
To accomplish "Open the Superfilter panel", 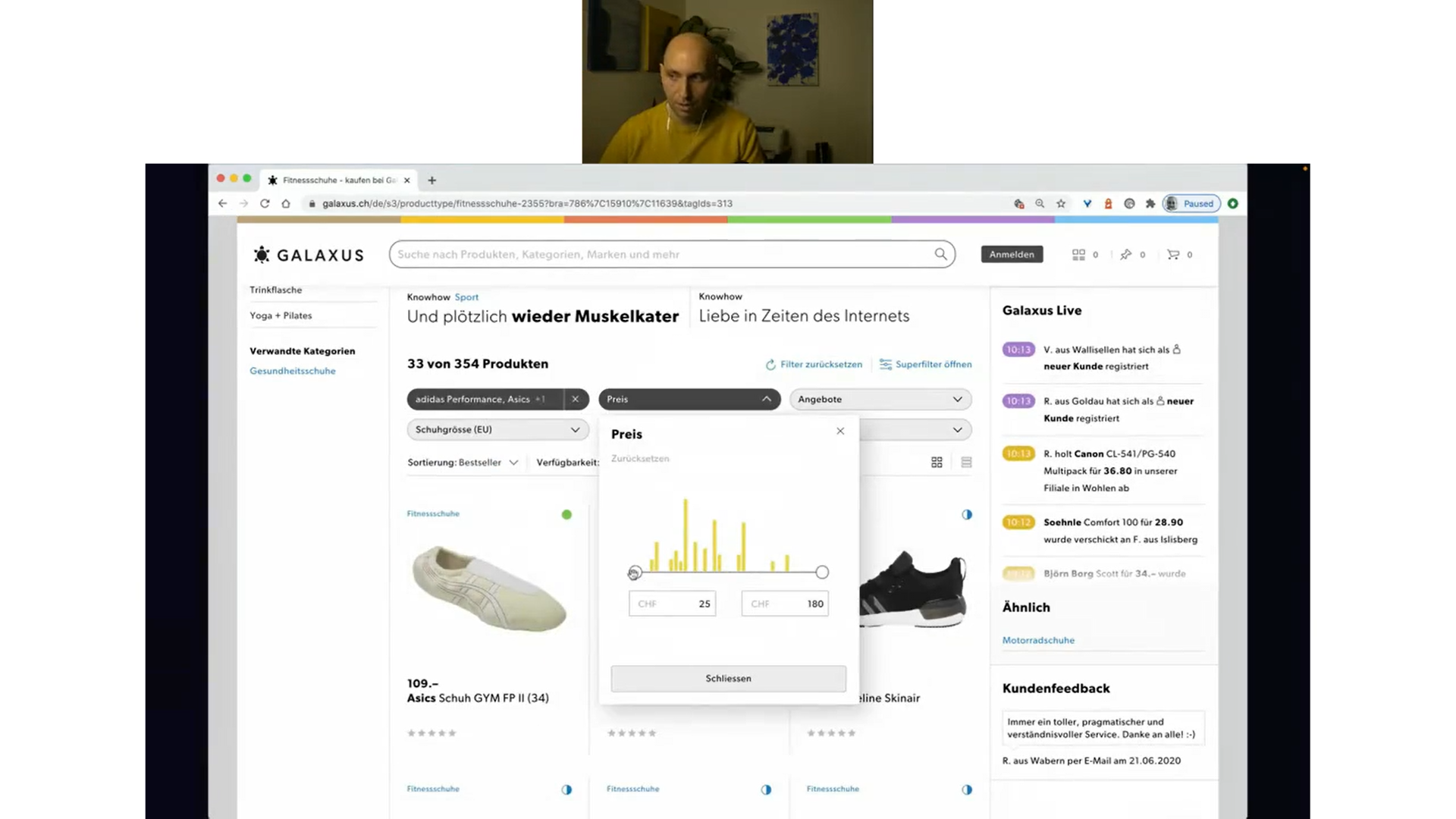I will pyautogui.click(x=925, y=364).
